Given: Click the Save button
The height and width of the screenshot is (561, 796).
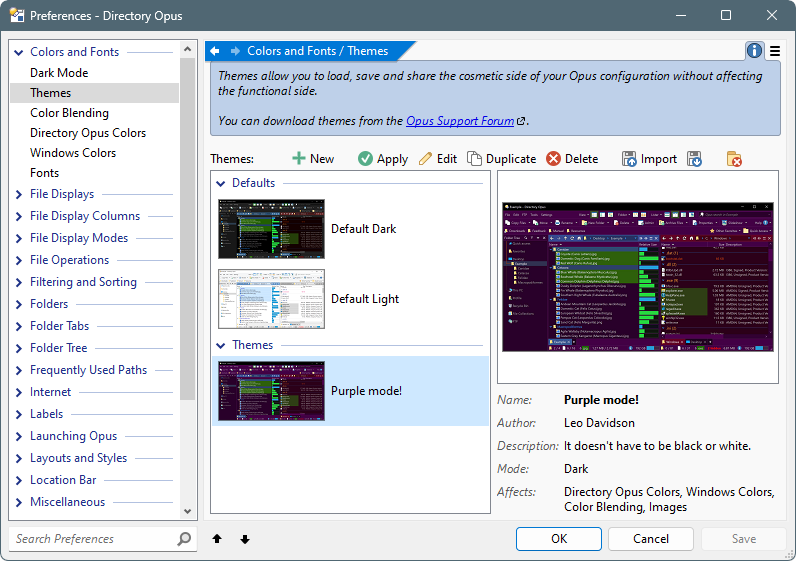Looking at the screenshot, I should [744, 539].
